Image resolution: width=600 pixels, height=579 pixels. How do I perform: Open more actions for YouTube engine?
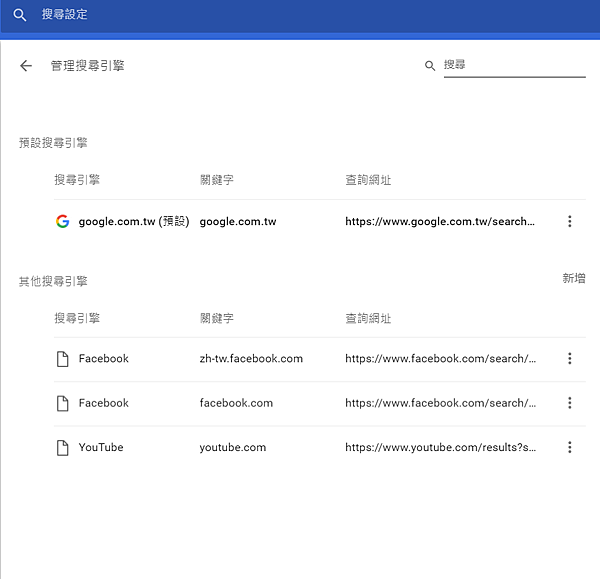click(x=569, y=447)
